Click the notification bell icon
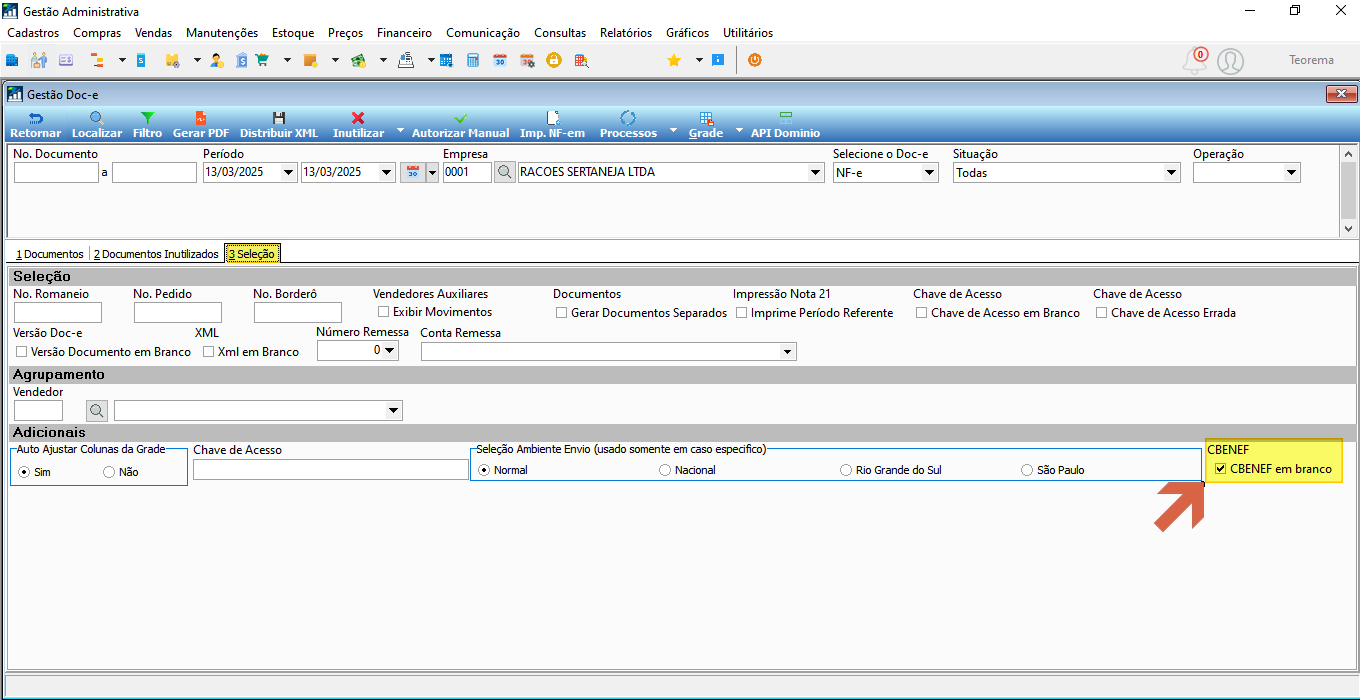The width and height of the screenshot is (1360, 700). click(x=1195, y=61)
